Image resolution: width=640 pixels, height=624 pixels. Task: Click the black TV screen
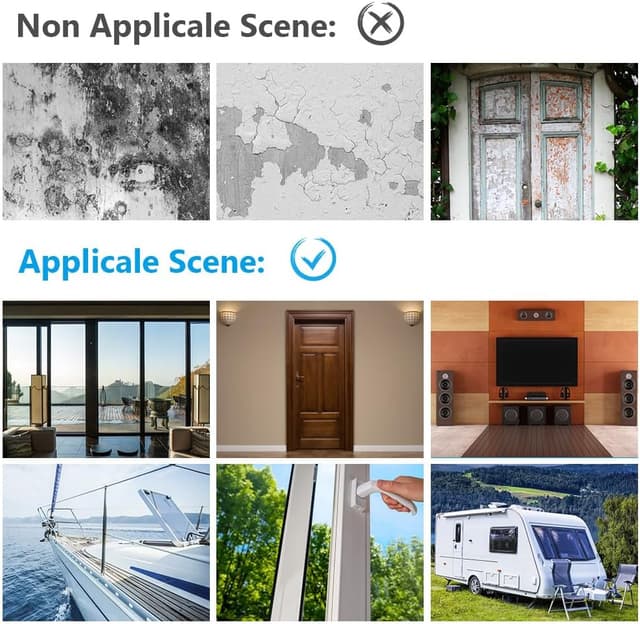click(537, 362)
